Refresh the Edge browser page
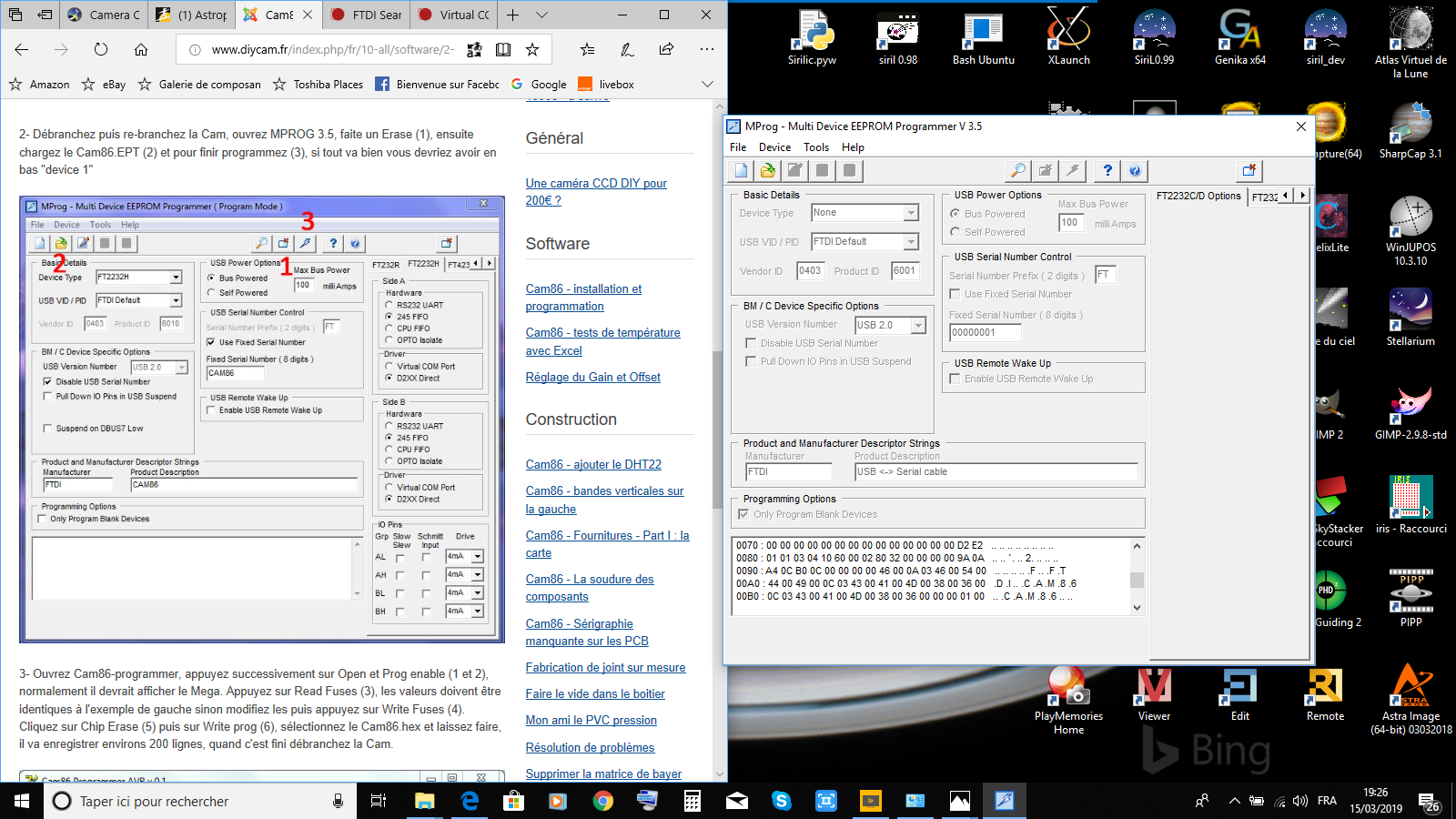The height and width of the screenshot is (819, 1456). [x=101, y=49]
